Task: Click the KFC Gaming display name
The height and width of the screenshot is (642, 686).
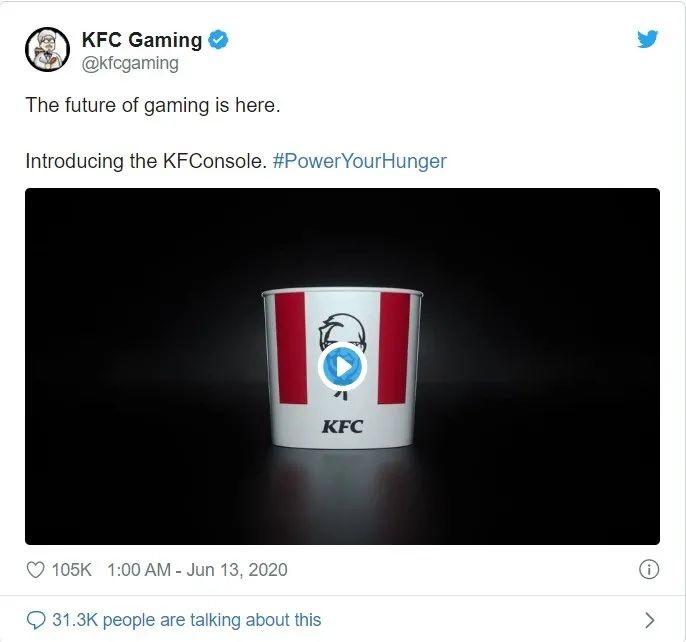Action: coord(142,40)
